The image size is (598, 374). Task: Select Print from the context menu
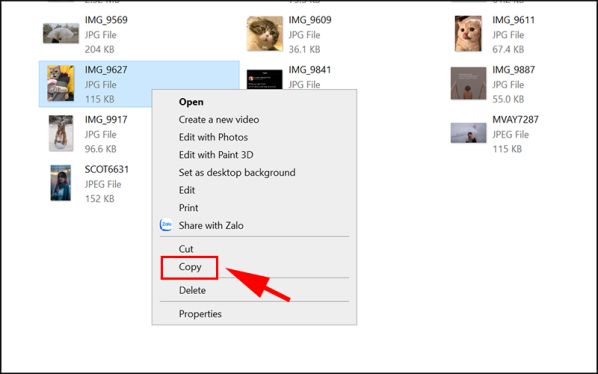click(188, 208)
